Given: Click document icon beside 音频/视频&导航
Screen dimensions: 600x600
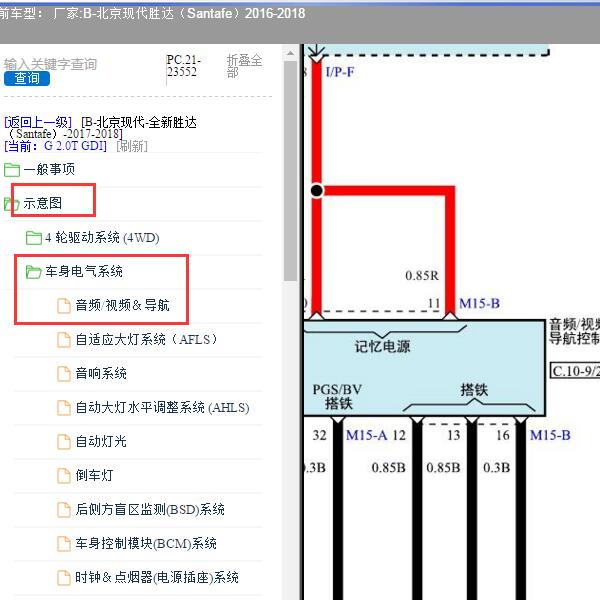Looking at the screenshot, I should pyautogui.click(x=64, y=306).
